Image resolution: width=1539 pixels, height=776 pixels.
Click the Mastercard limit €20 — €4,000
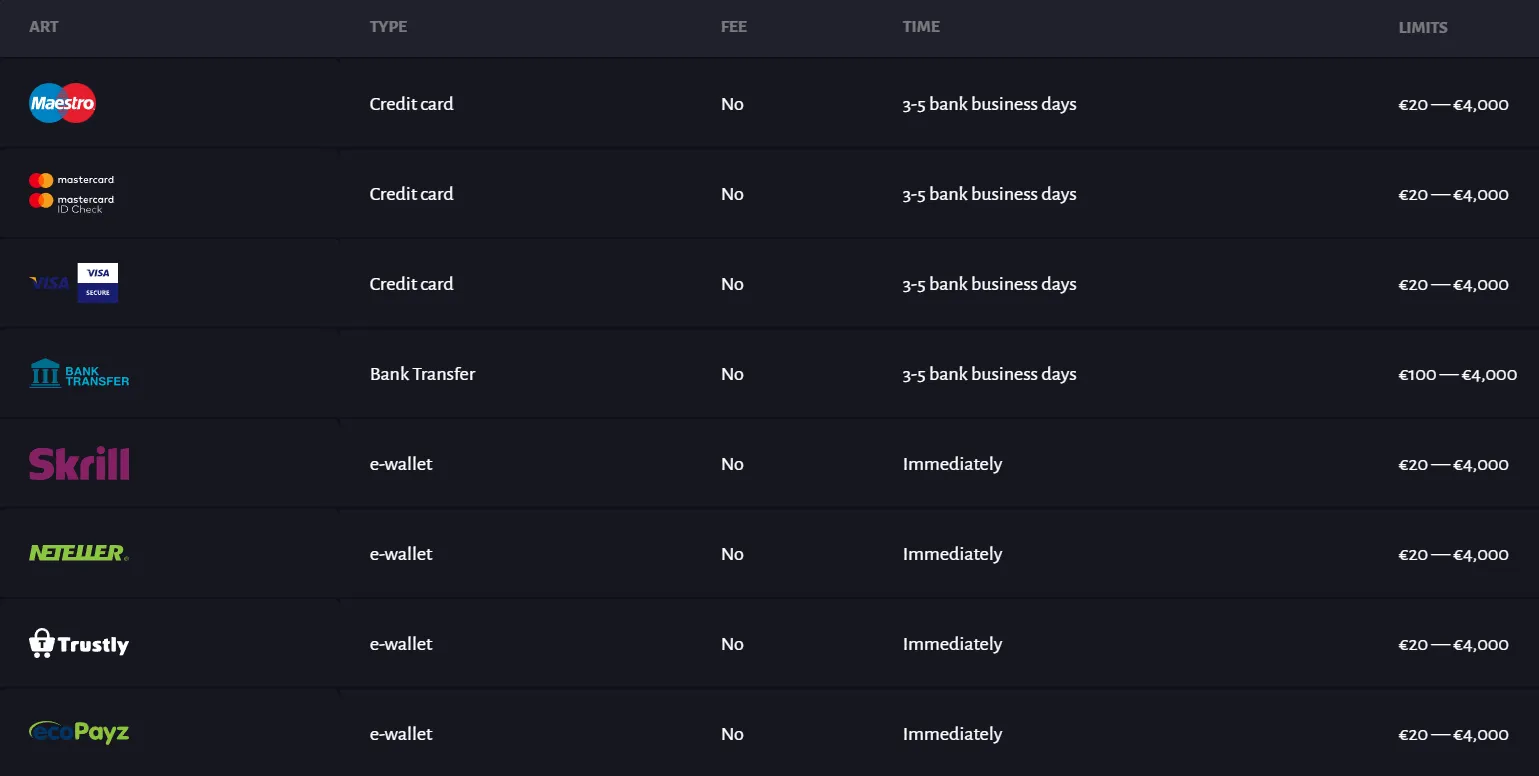click(x=1453, y=194)
